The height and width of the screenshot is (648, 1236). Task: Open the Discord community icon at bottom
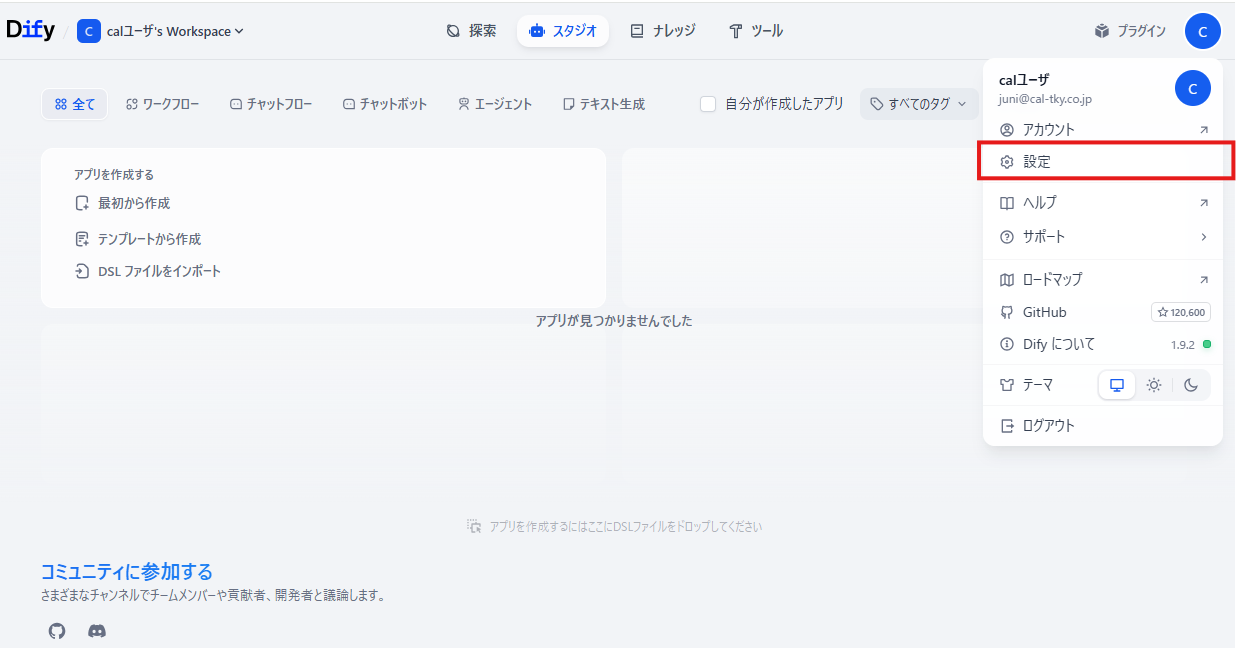(96, 631)
